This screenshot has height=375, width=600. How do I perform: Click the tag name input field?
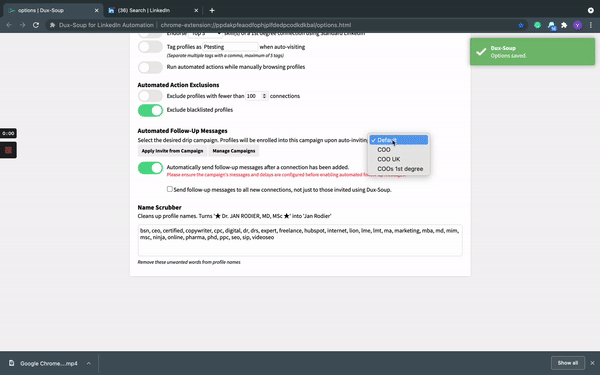click(230, 47)
